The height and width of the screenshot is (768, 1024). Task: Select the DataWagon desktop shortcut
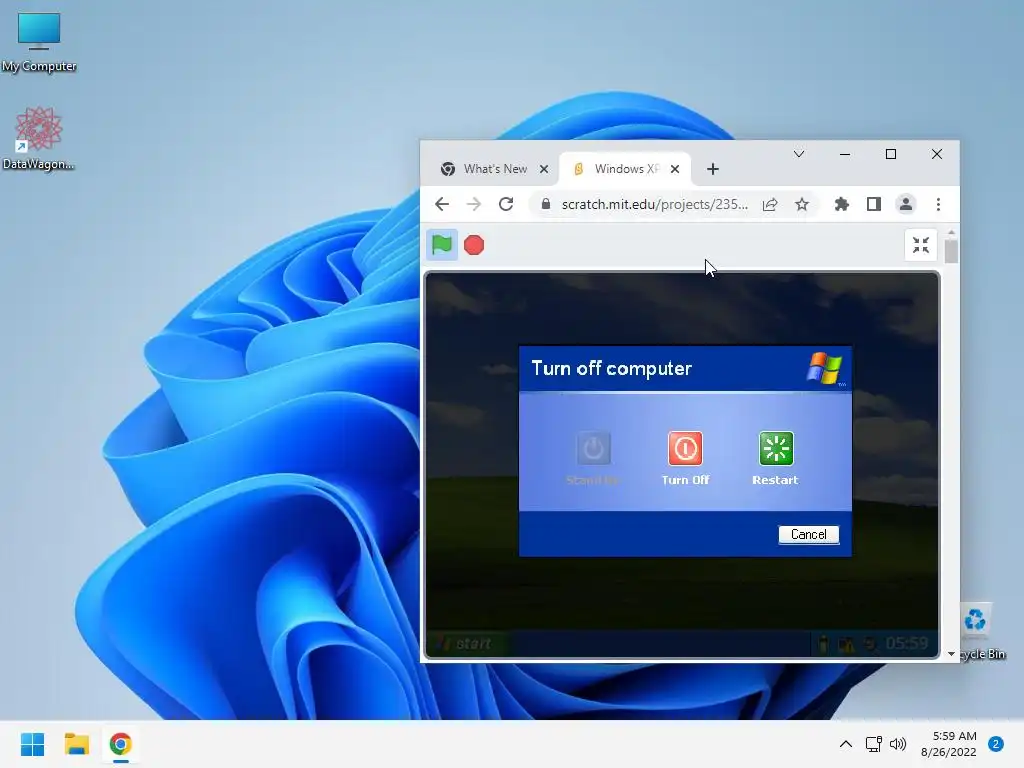tap(38, 138)
